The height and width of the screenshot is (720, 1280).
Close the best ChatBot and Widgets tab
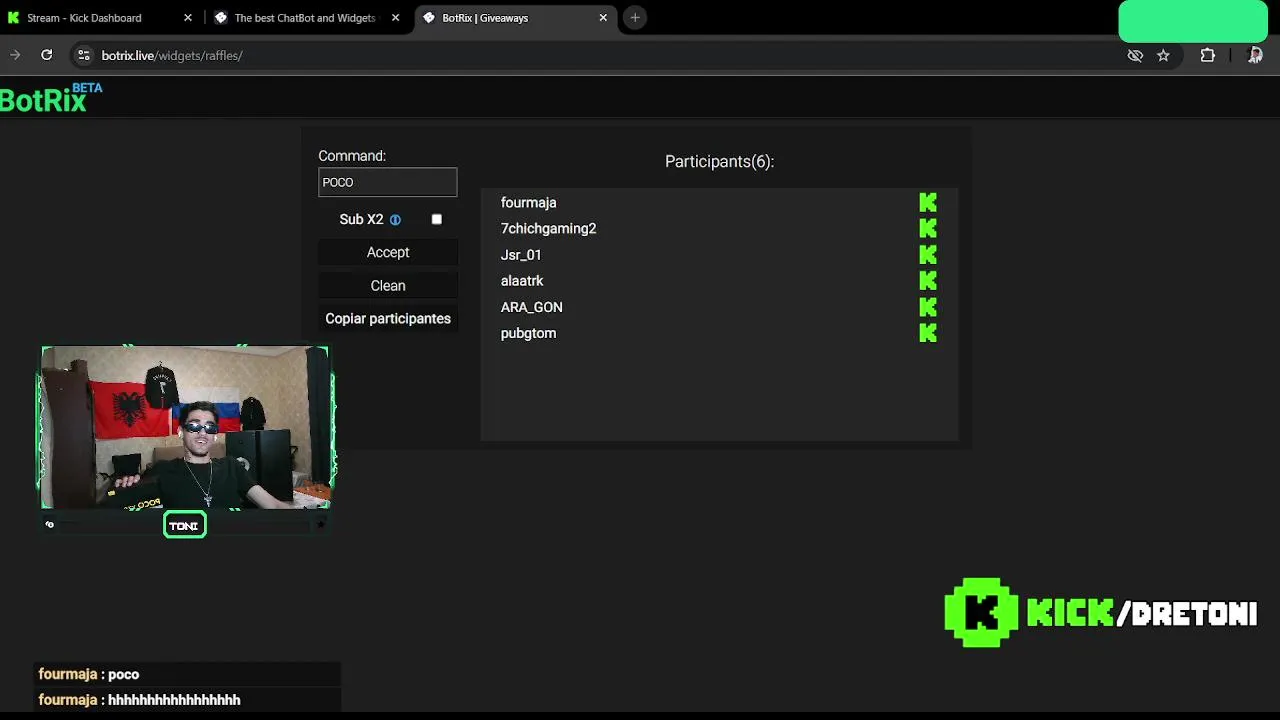pos(395,18)
